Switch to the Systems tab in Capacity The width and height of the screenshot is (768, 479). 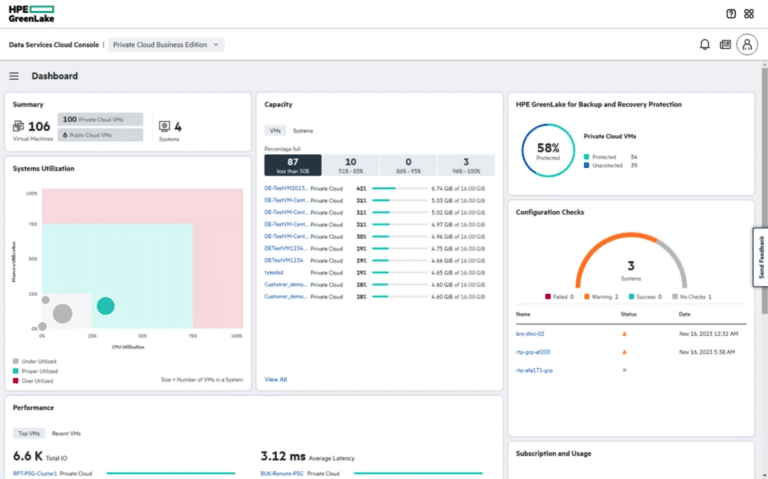point(303,131)
